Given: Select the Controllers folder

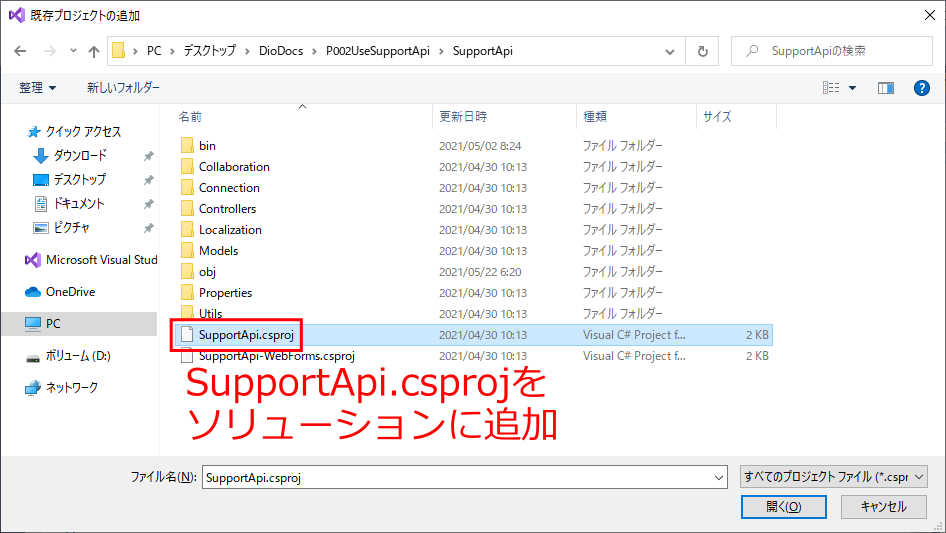Looking at the screenshot, I should 227,209.
